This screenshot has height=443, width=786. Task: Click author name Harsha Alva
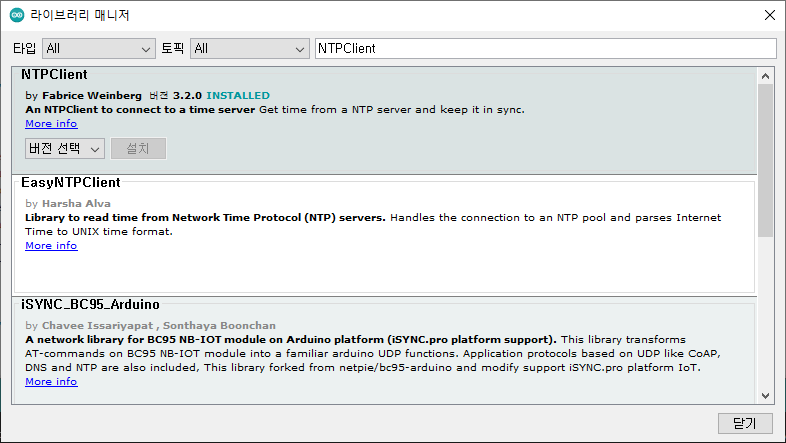pos(76,203)
